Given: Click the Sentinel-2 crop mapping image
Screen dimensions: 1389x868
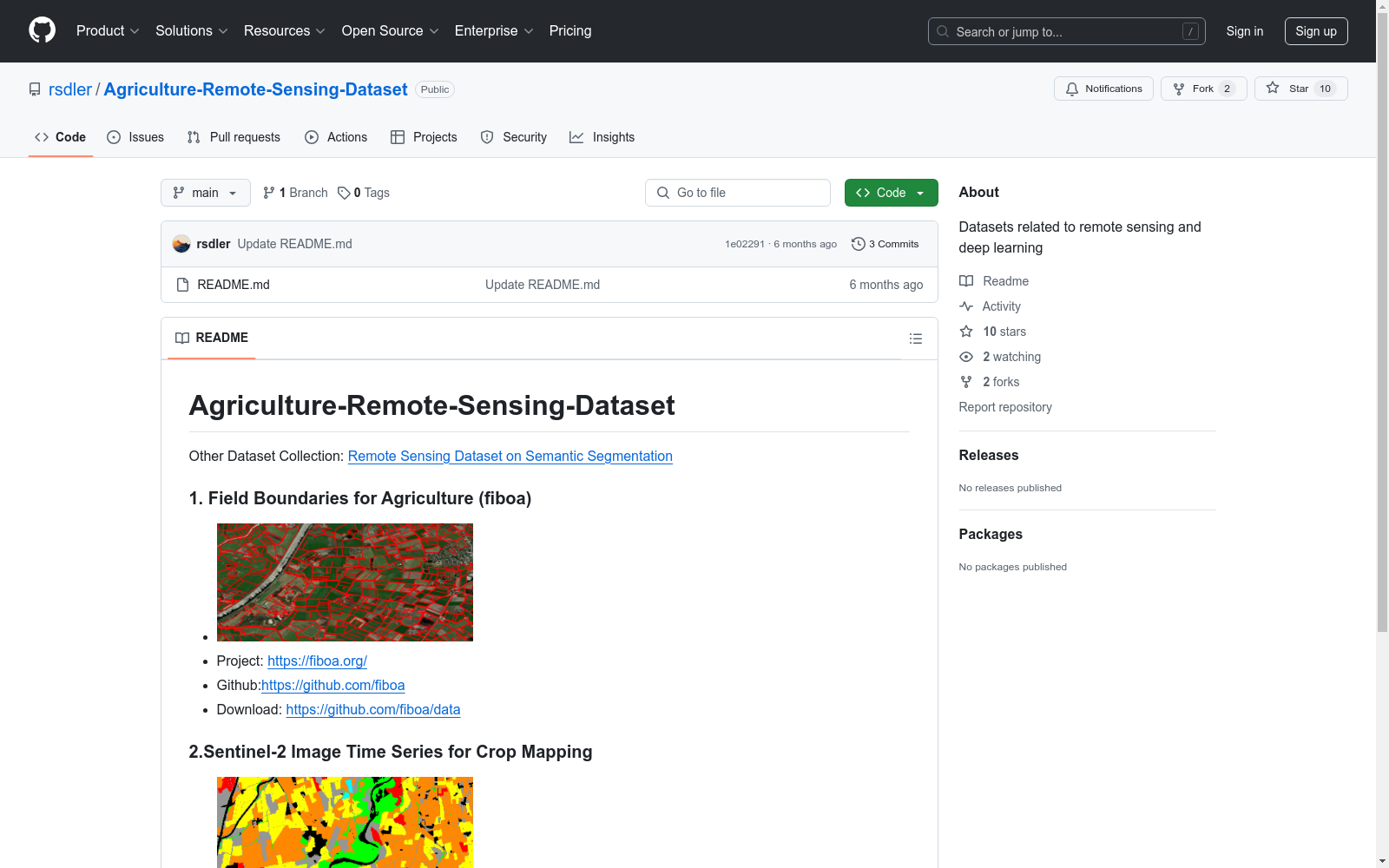Looking at the screenshot, I should pyautogui.click(x=345, y=822).
